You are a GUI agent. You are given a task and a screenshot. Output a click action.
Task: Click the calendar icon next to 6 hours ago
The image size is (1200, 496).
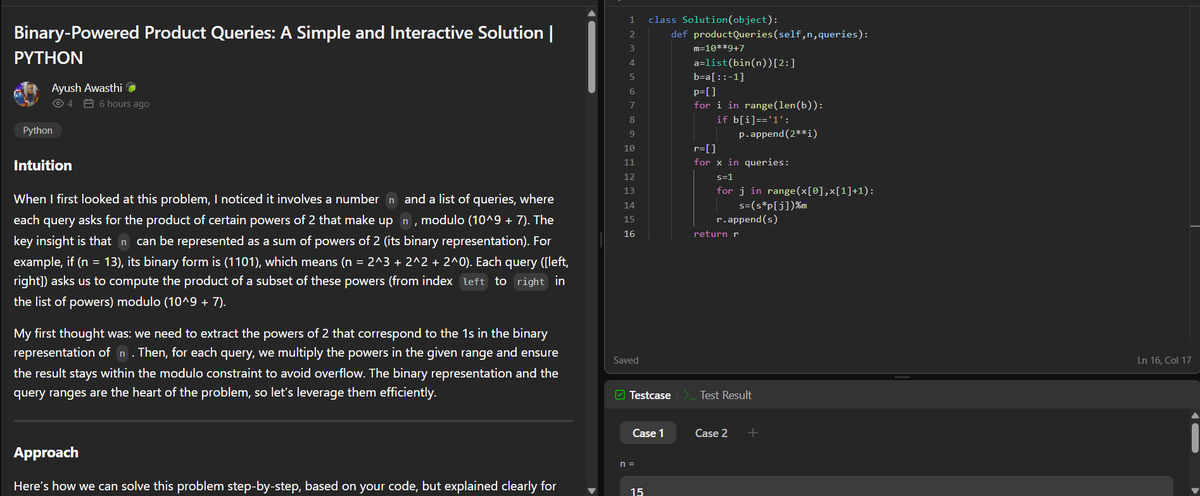tap(88, 104)
